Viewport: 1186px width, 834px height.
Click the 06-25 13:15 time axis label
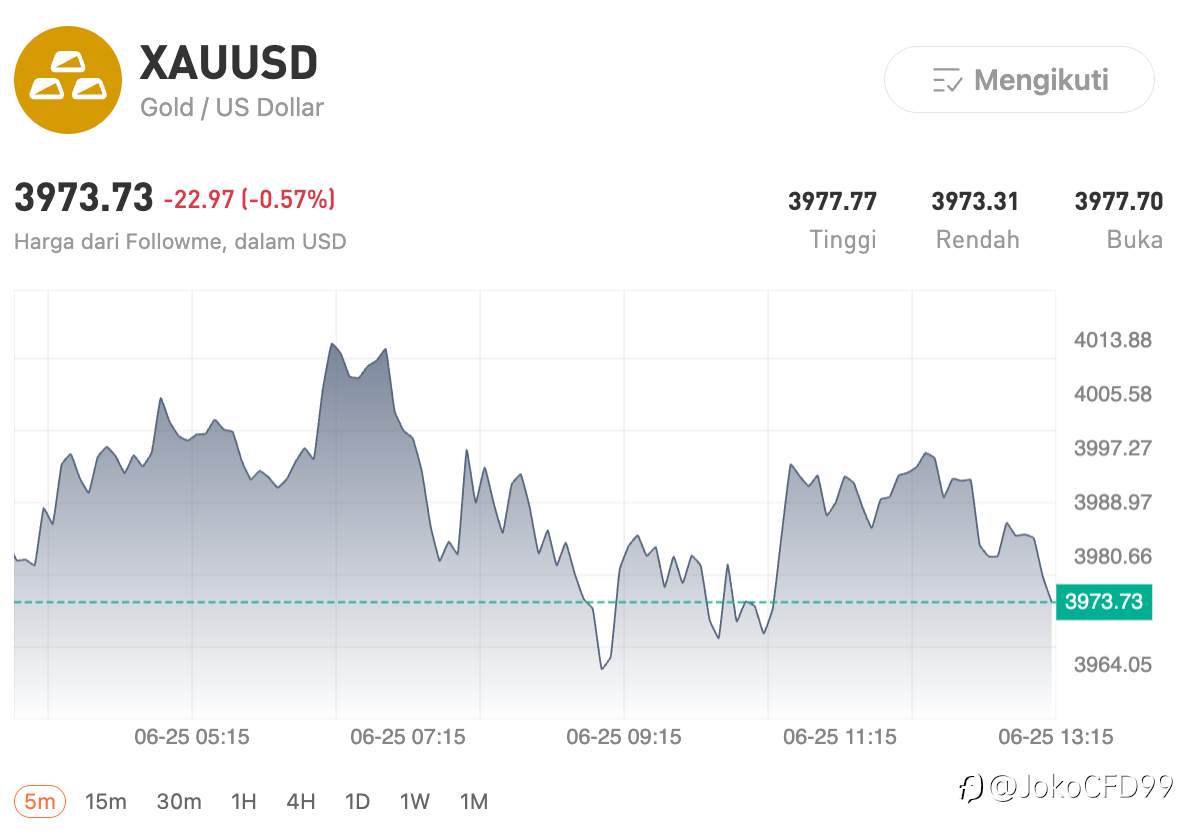1056,737
